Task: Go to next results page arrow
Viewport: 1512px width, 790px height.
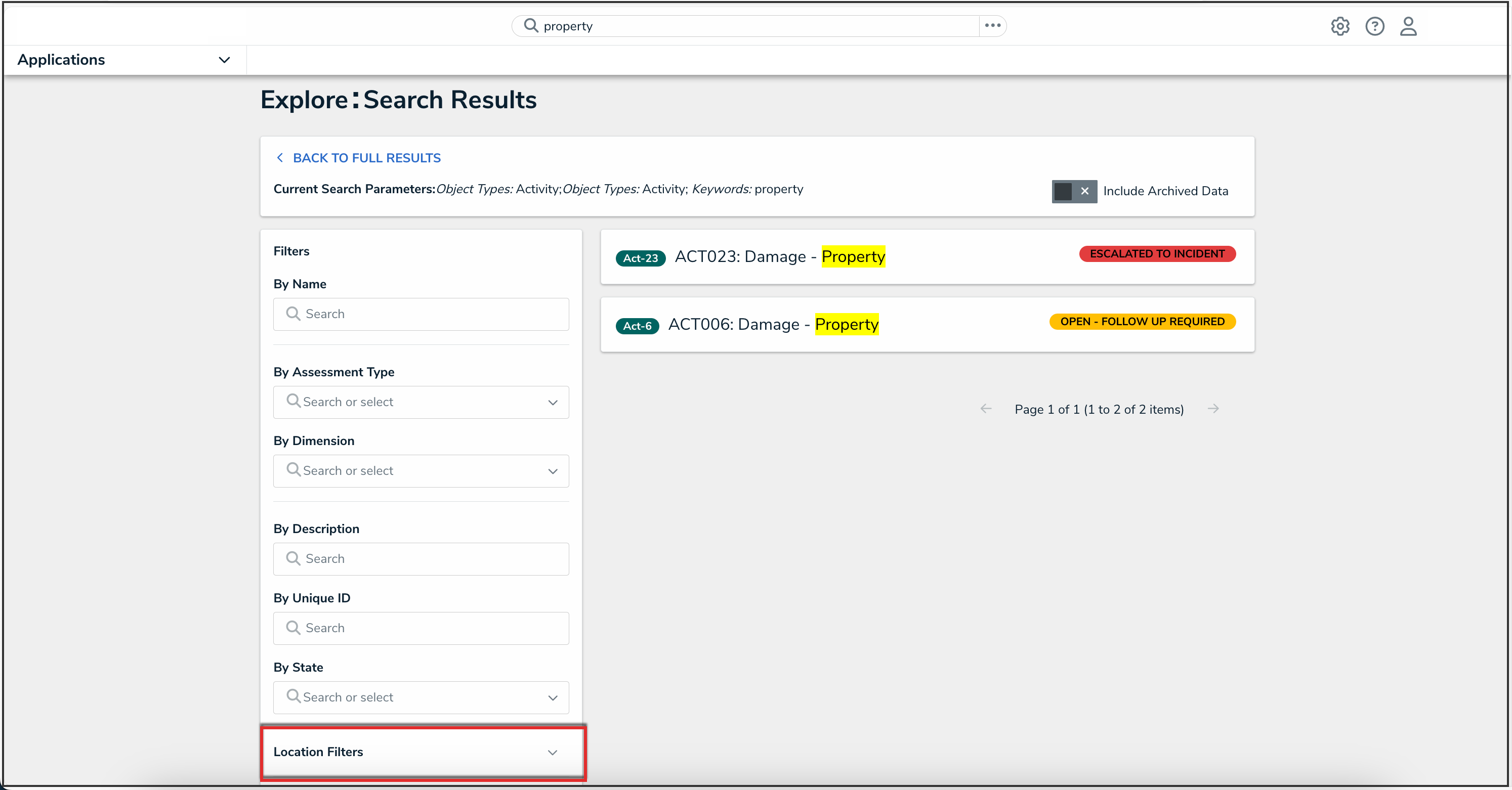Action: coord(1213,409)
